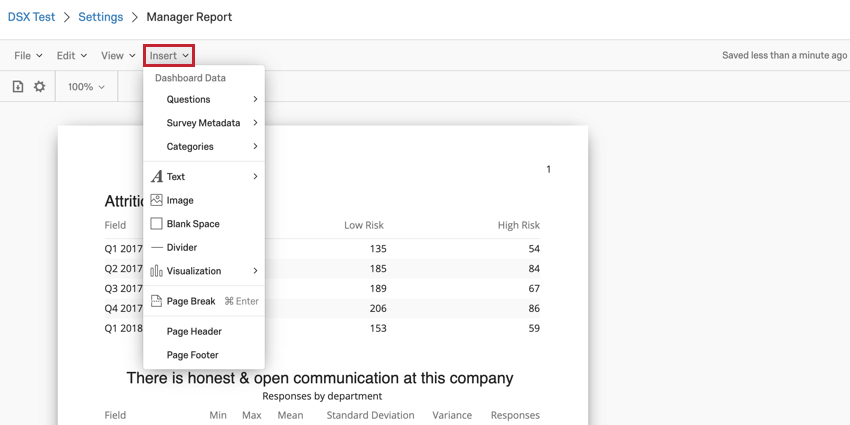Expand the Questions submenu arrow
Viewport: 850px width, 425px height.
255,99
